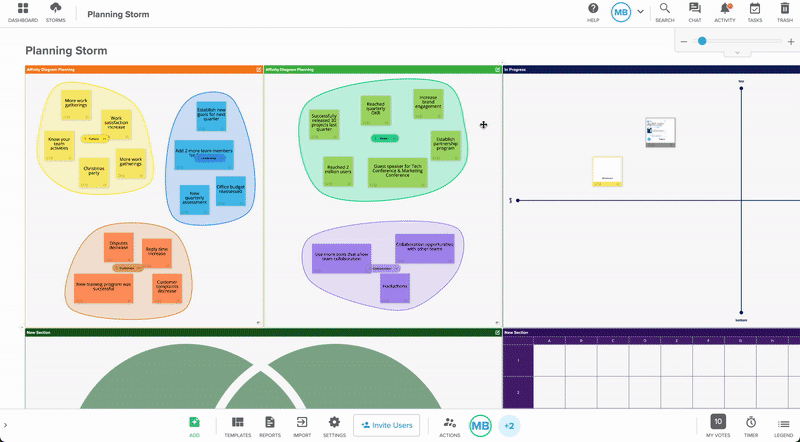Image resolution: width=800 pixels, height=442 pixels.
Task: Select the Hackathons purple note
Action: (395, 288)
